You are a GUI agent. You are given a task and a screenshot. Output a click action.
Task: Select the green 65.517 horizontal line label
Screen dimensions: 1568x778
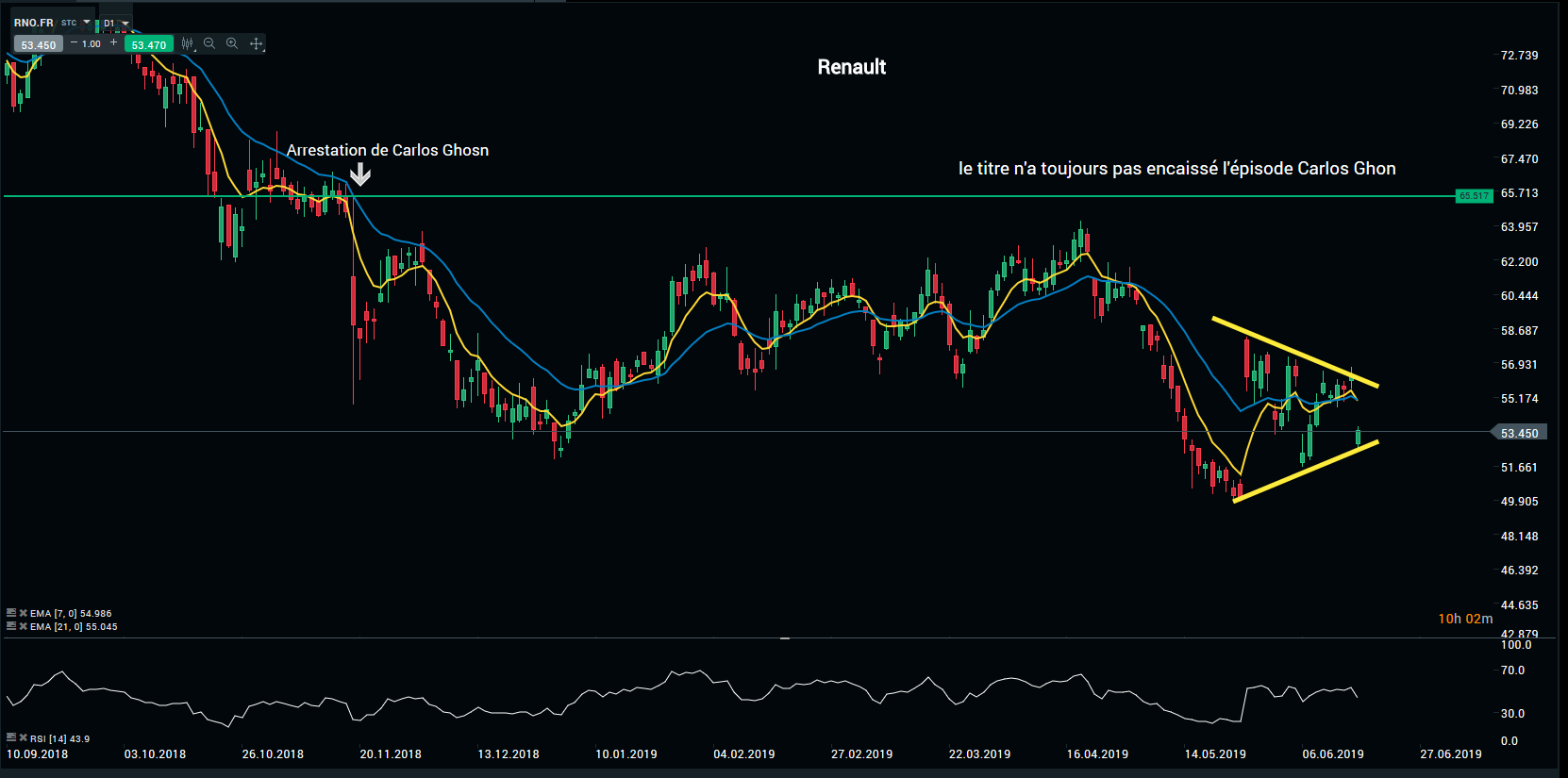click(1474, 196)
